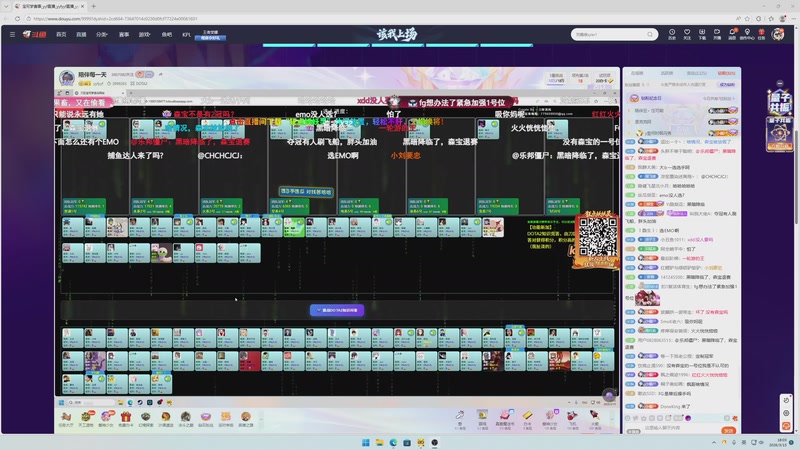Click the browser refresh icon

(17, 18)
